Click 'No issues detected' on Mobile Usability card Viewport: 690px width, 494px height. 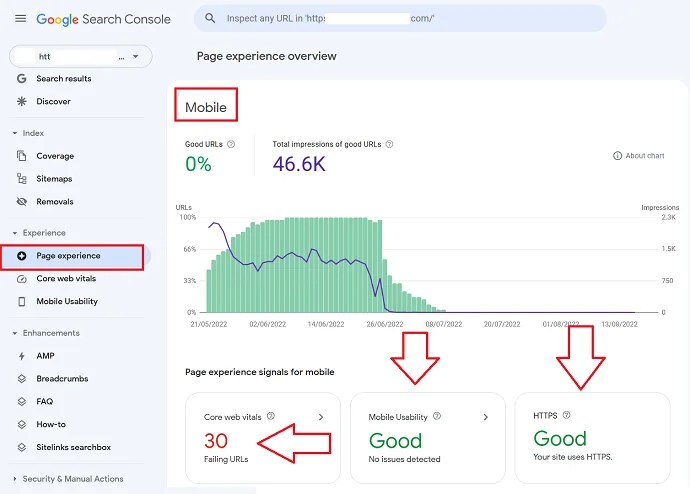tap(404, 459)
